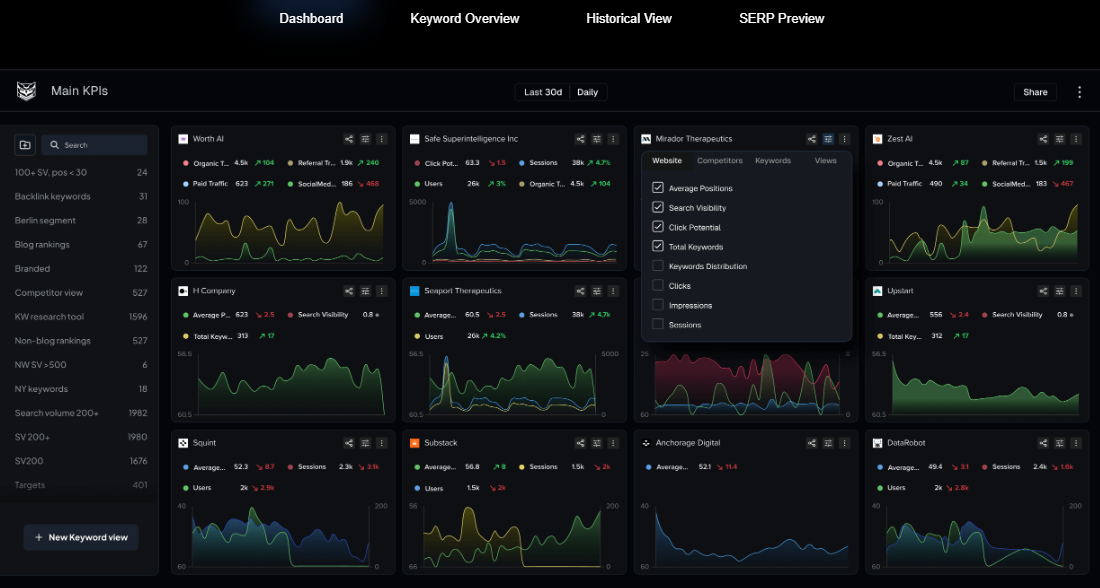
Task: Click share icon on Worth AI card
Action: pyautogui.click(x=349, y=139)
